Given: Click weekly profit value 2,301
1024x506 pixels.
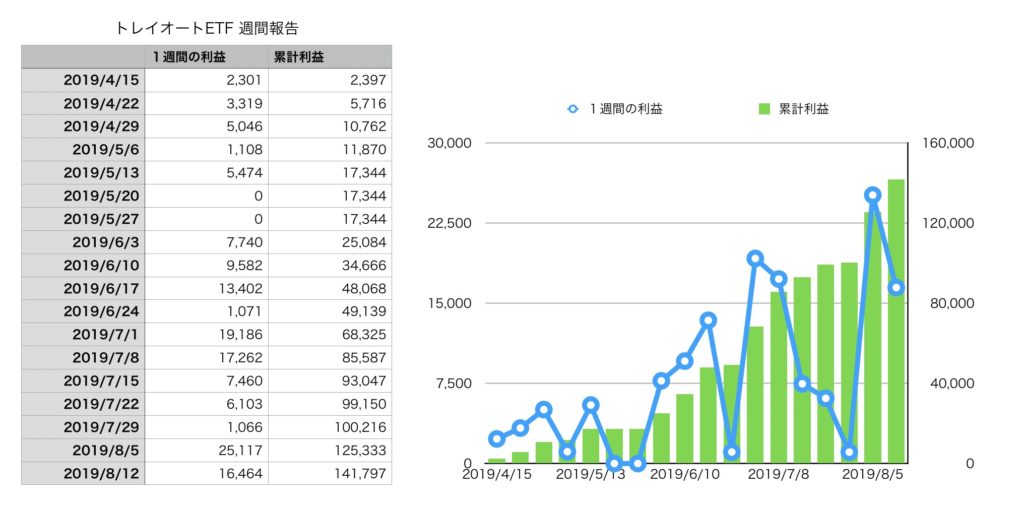Looking at the screenshot, I should [x=247, y=80].
